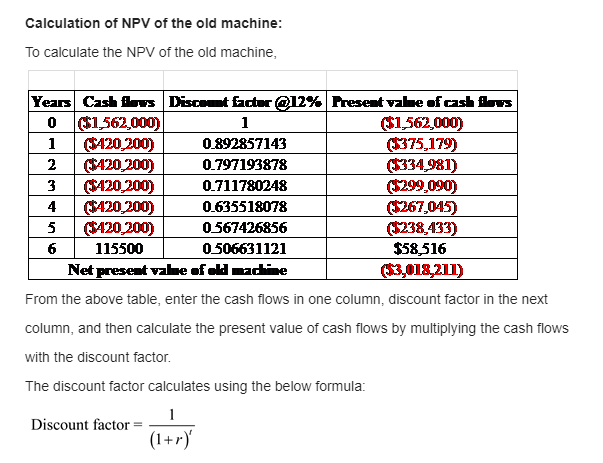603x463 pixels.
Task: Click the discount factor 0.711780248 cell
Action: [x=245, y=186]
